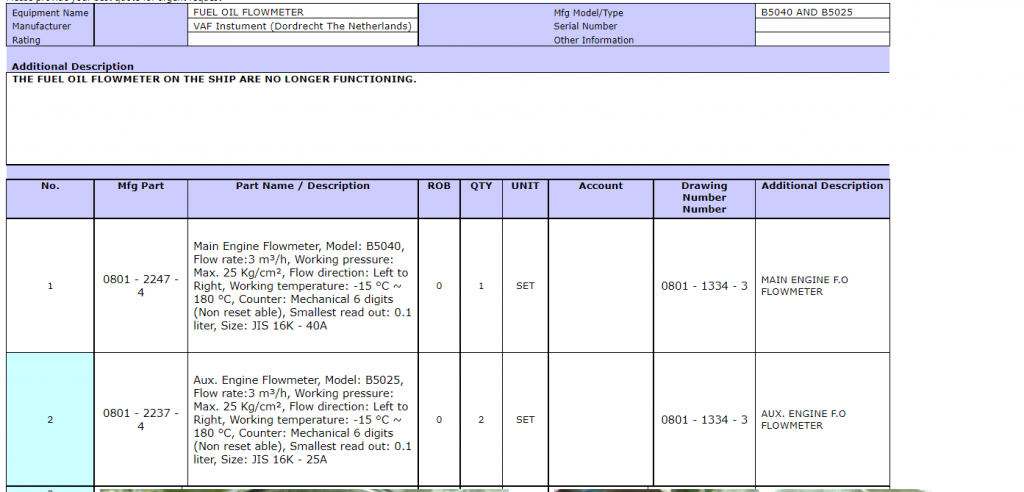Click the 'MAIN ENGINE F.O FLOWMETER' additional description cell
This screenshot has width=1024, height=492.
click(x=821, y=286)
